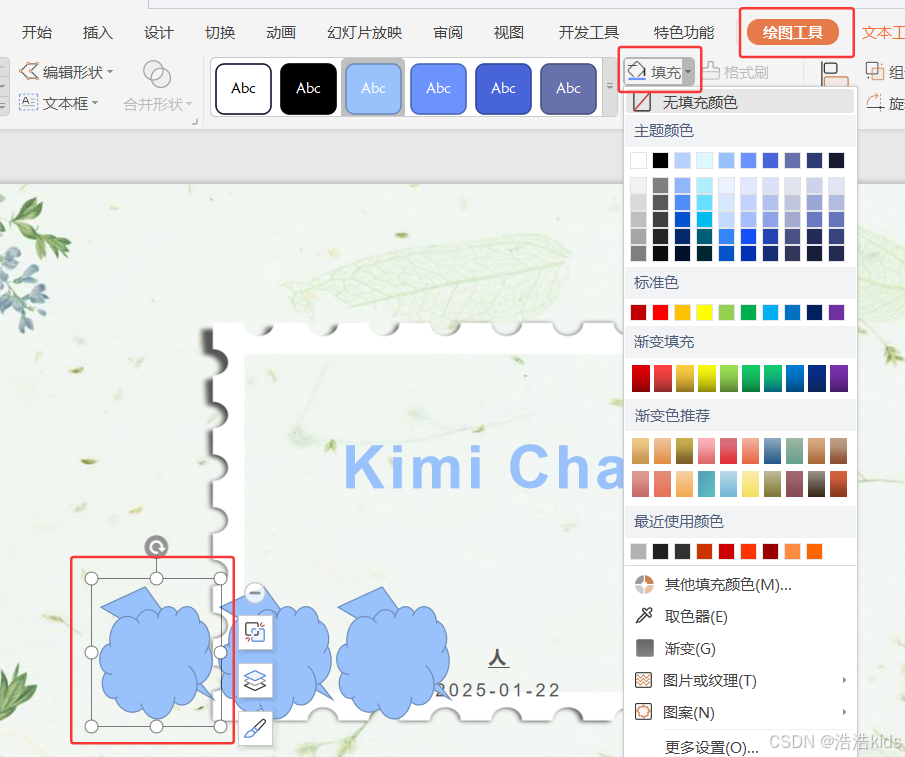The height and width of the screenshot is (757, 905).
Task: Click the Merge Shapes (合并形状) icon
Action: [156, 74]
